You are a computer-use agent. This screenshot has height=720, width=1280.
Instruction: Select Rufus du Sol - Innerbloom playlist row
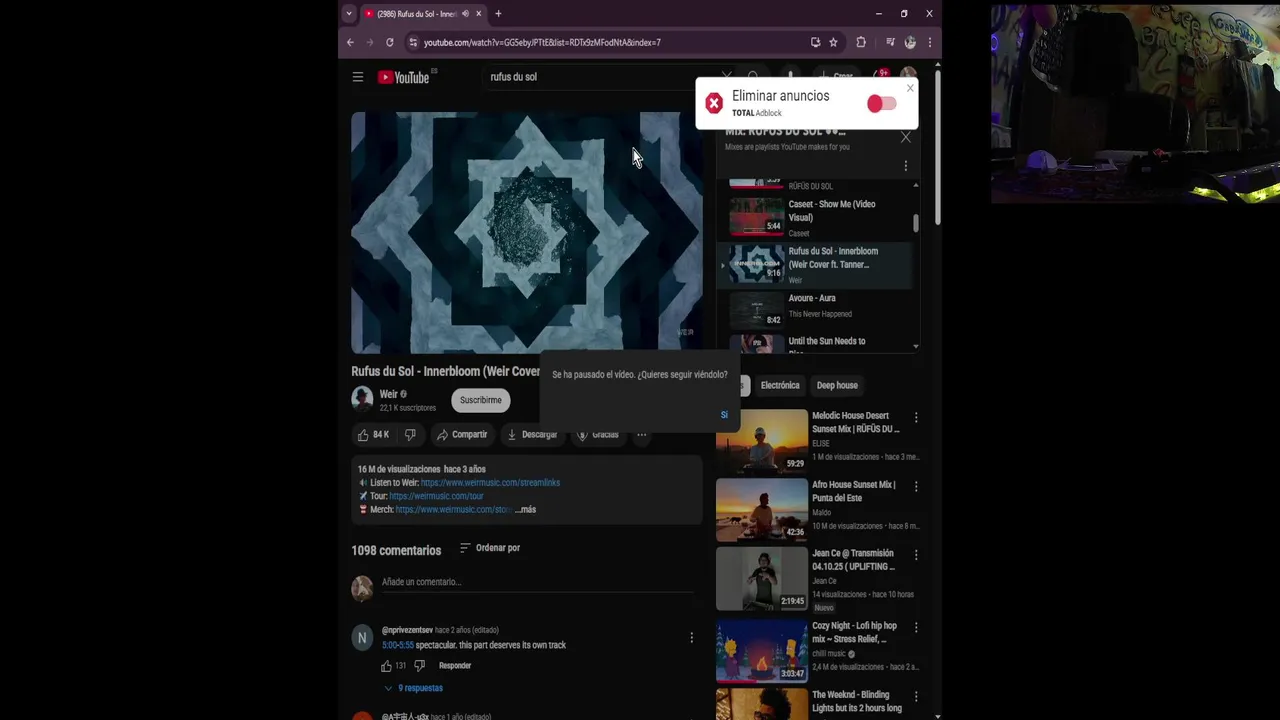pyautogui.click(x=815, y=264)
